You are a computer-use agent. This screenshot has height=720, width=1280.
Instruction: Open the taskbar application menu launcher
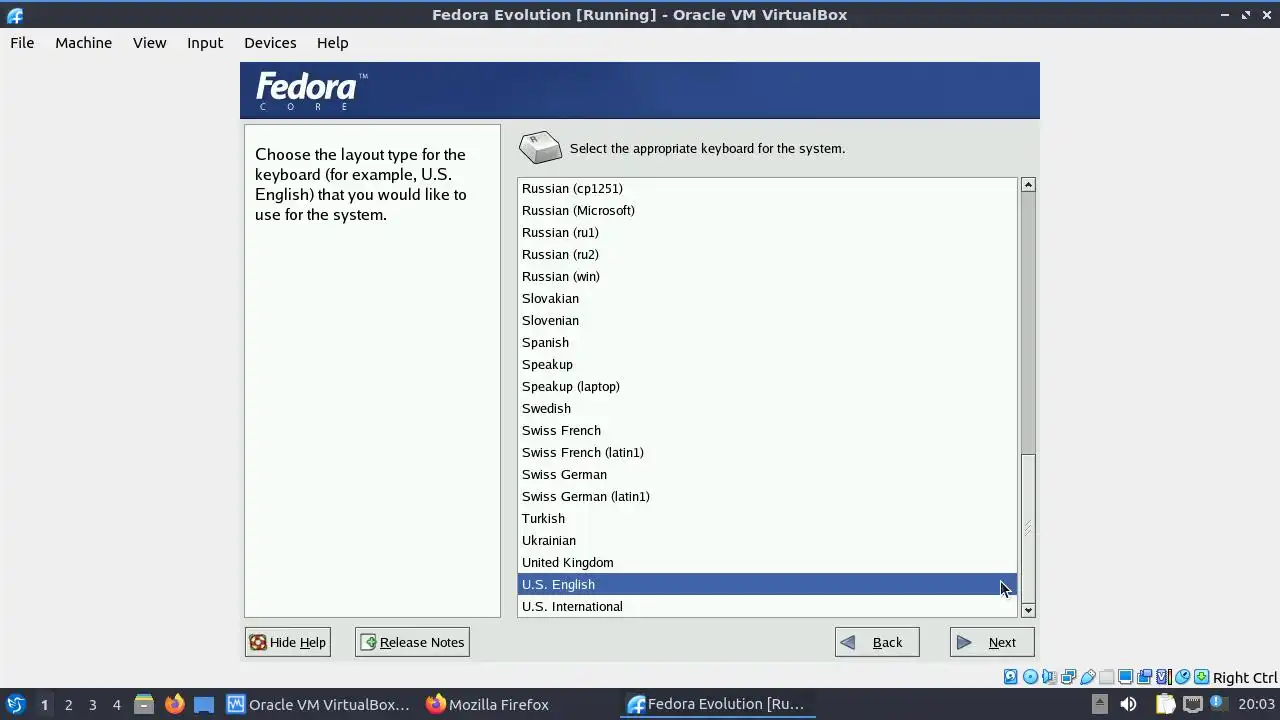15,704
